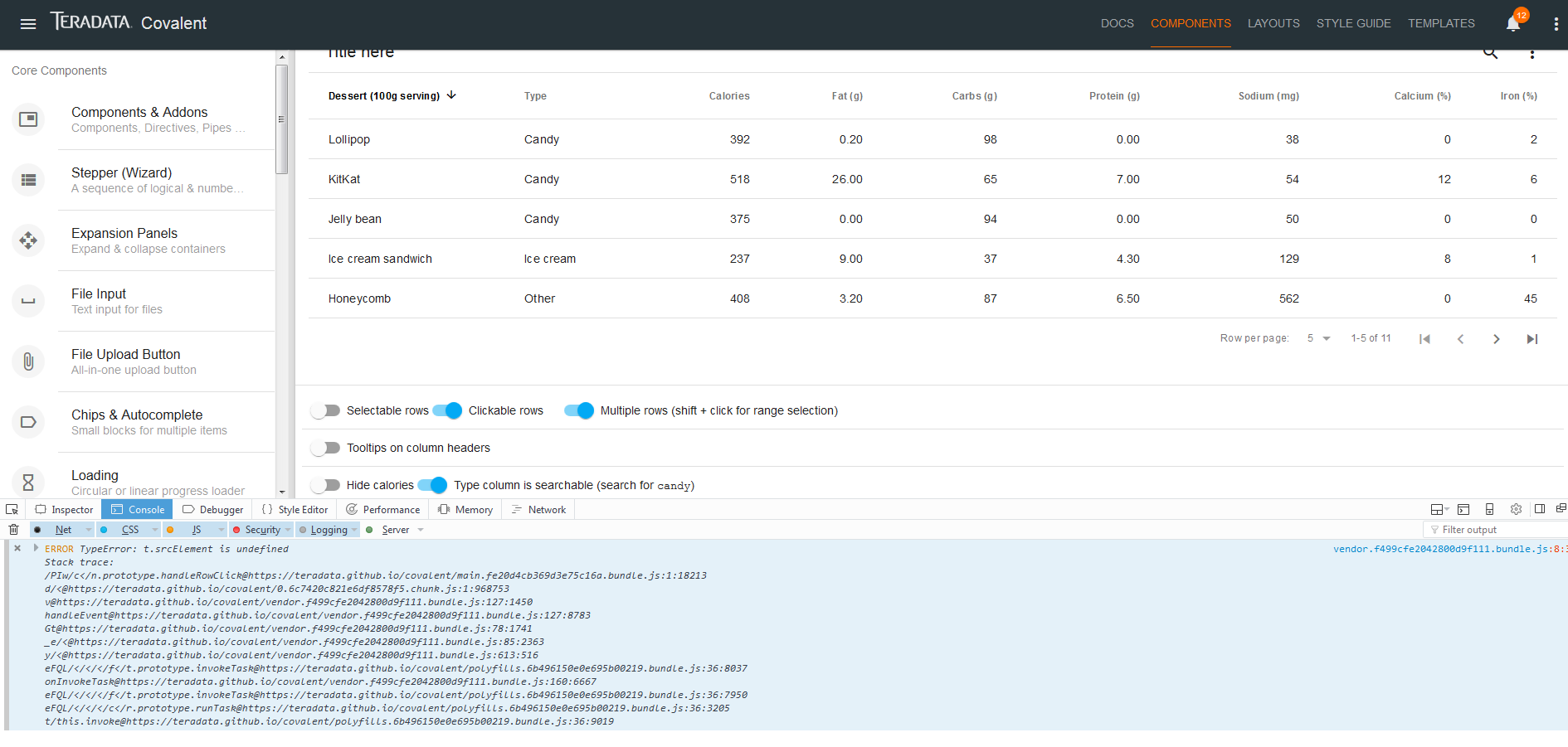Clear the console with trash icon

(13, 529)
